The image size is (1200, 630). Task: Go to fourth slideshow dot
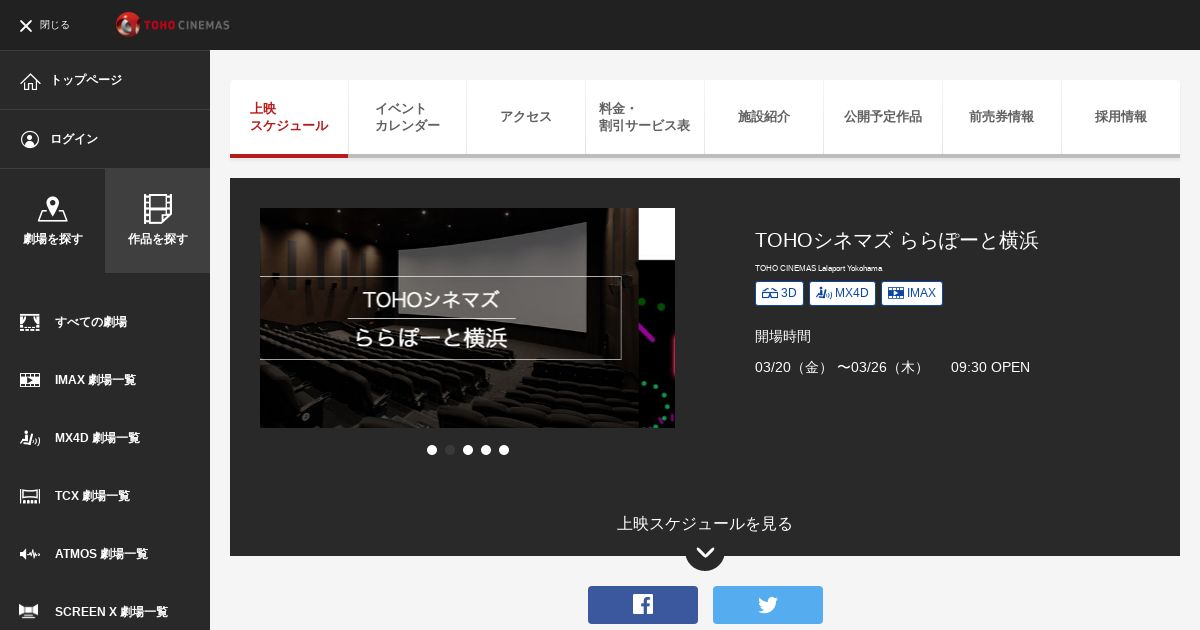click(x=486, y=450)
